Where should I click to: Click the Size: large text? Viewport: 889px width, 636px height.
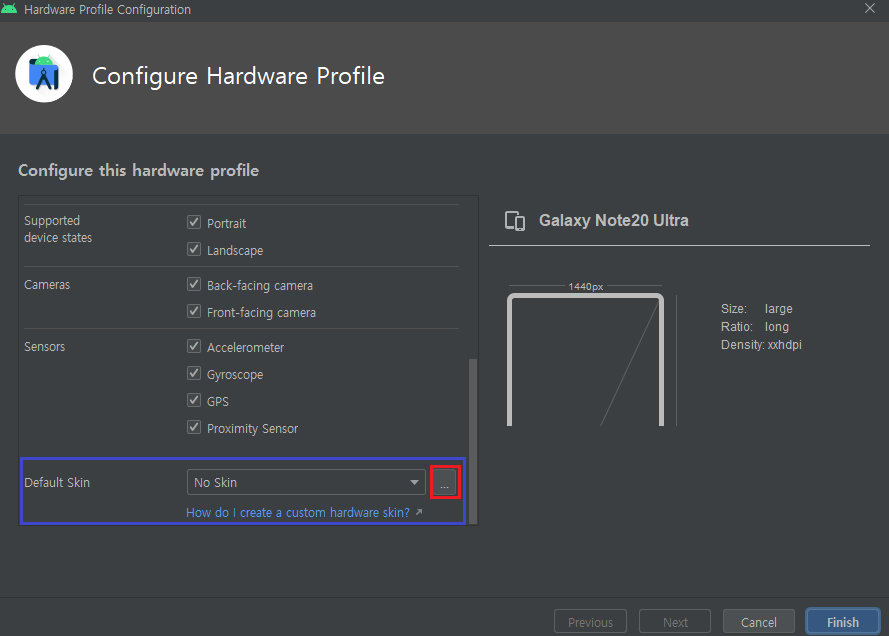pyautogui.click(x=756, y=308)
